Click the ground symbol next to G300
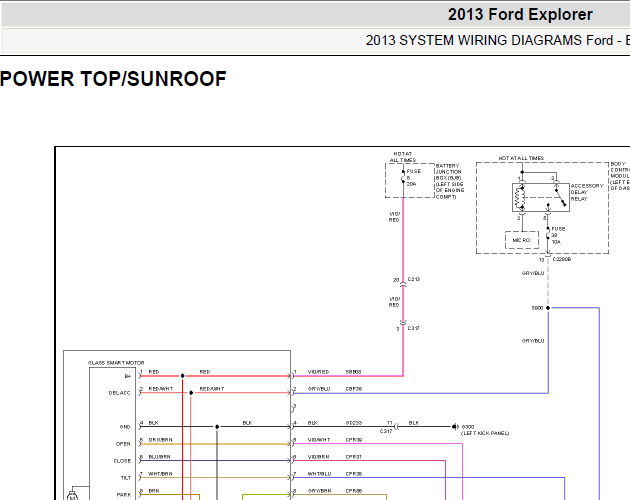The width and height of the screenshot is (630, 500). [x=455, y=427]
